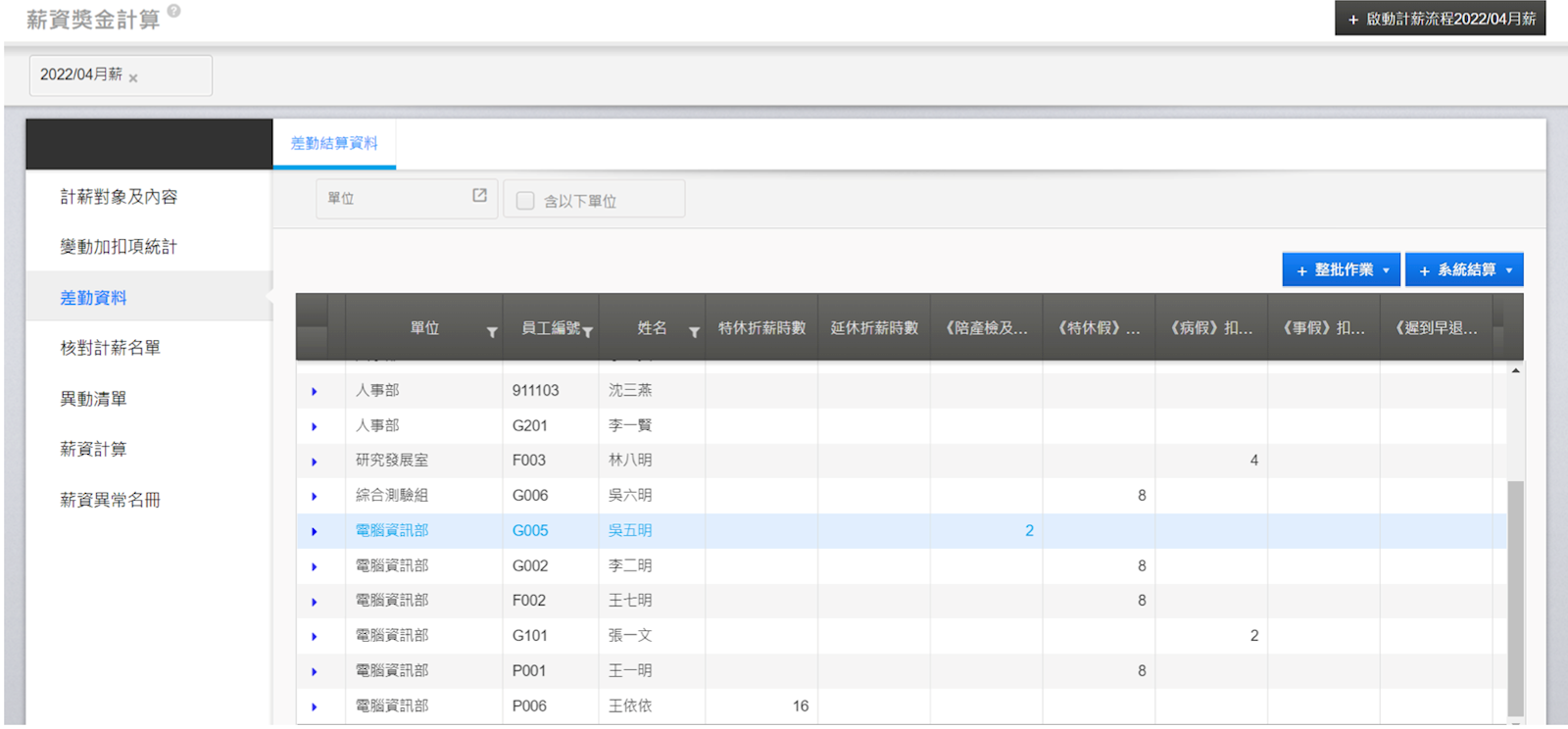Click 啟動計薪流程2022/04月薪 button
Image resolution: width=1568 pixels, height=729 pixels.
pyautogui.click(x=1440, y=19)
